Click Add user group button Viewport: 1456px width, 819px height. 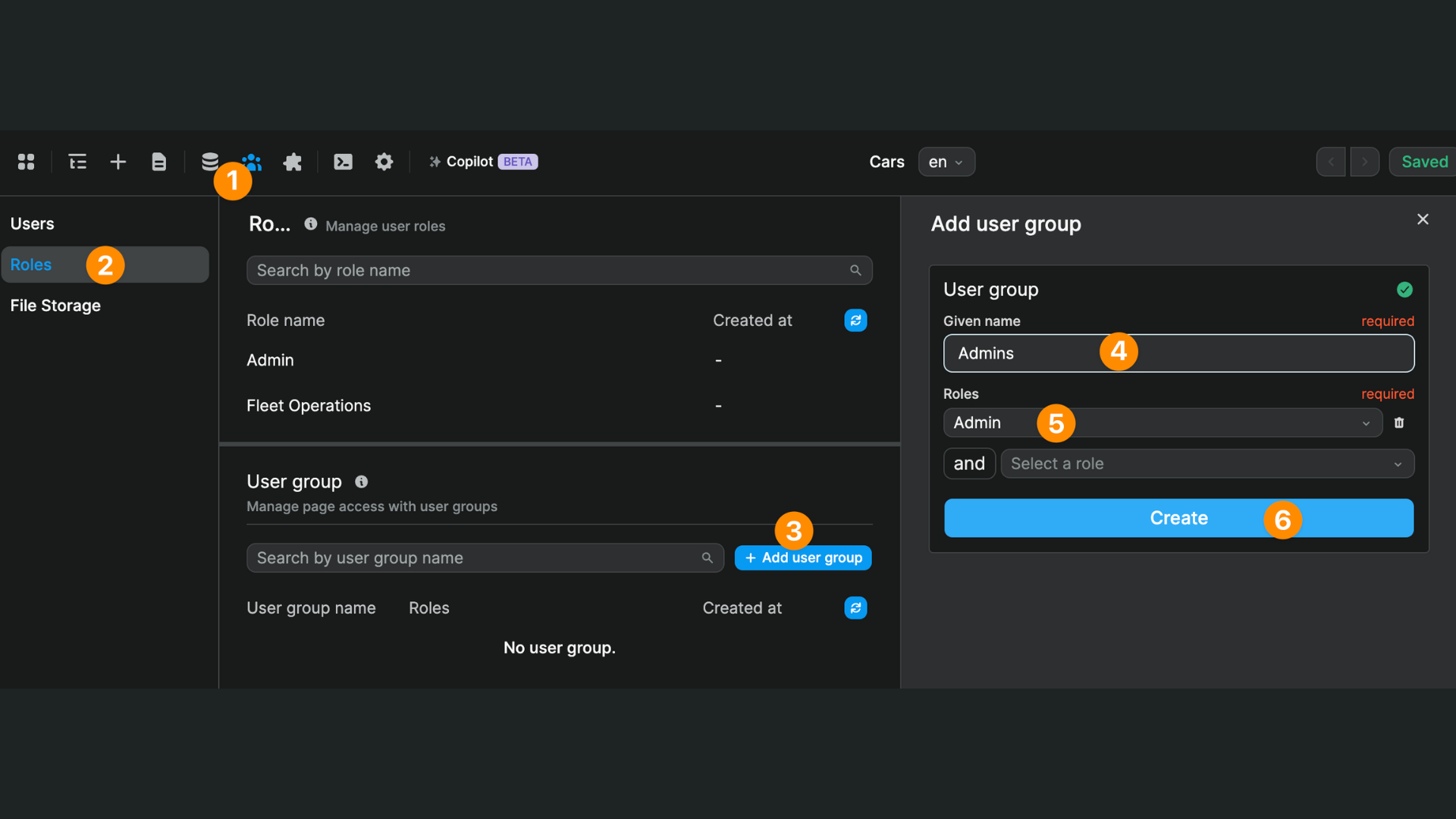[x=802, y=557]
